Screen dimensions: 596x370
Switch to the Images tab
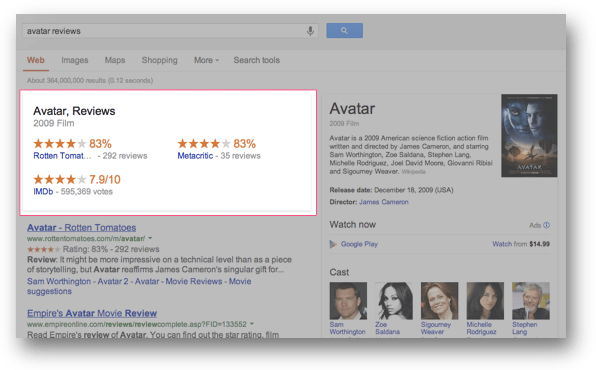pyautogui.click(x=74, y=60)
